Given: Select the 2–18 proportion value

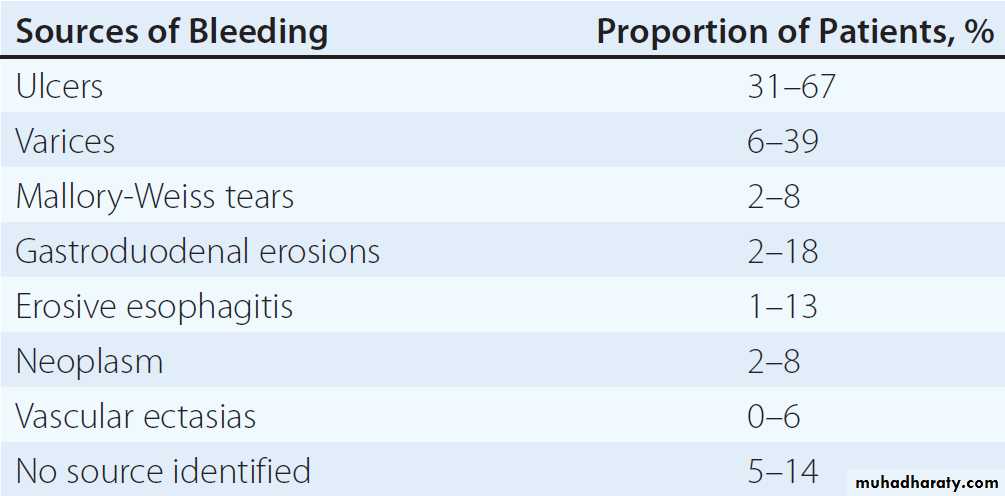Looking at the screenshot, I should pos(782,251).
